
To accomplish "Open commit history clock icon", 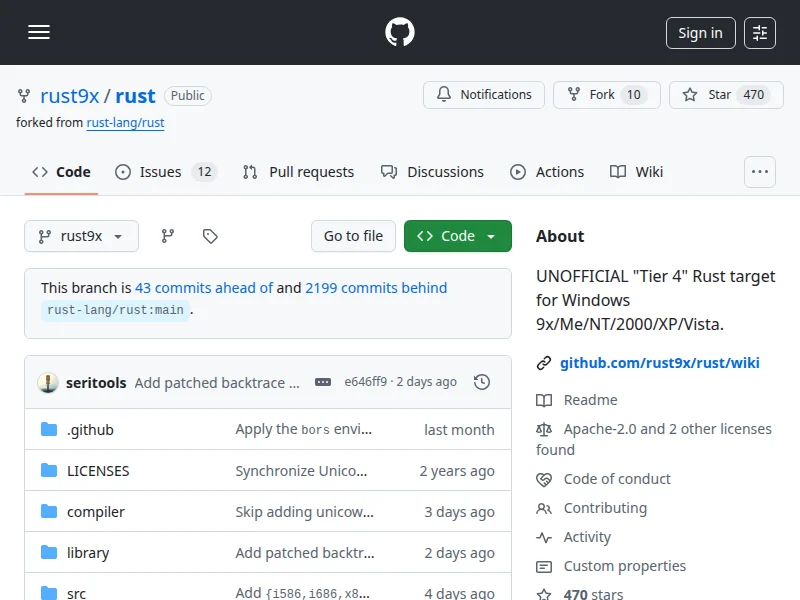I will point(482,382).
